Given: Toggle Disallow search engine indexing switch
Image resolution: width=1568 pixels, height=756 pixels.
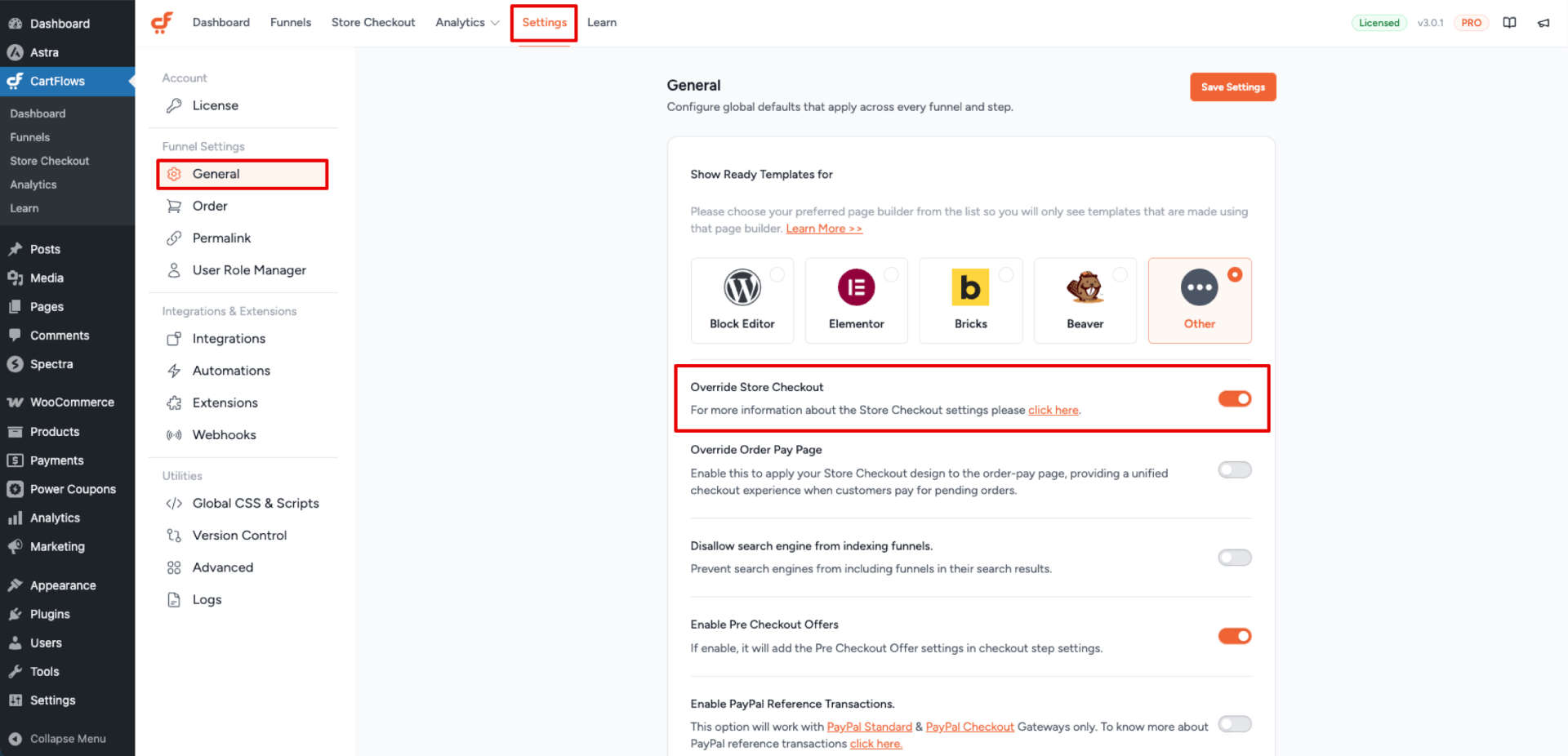Looking at the screenshot, I should (x=1235, y=558).
